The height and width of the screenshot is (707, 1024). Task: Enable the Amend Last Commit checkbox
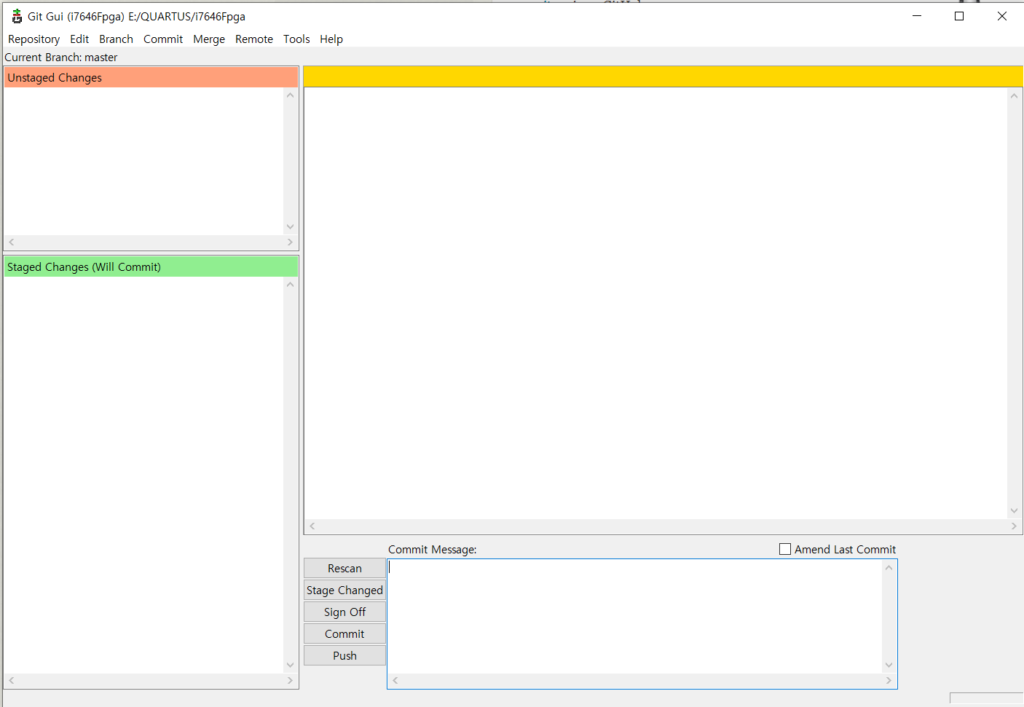(785, 549)
